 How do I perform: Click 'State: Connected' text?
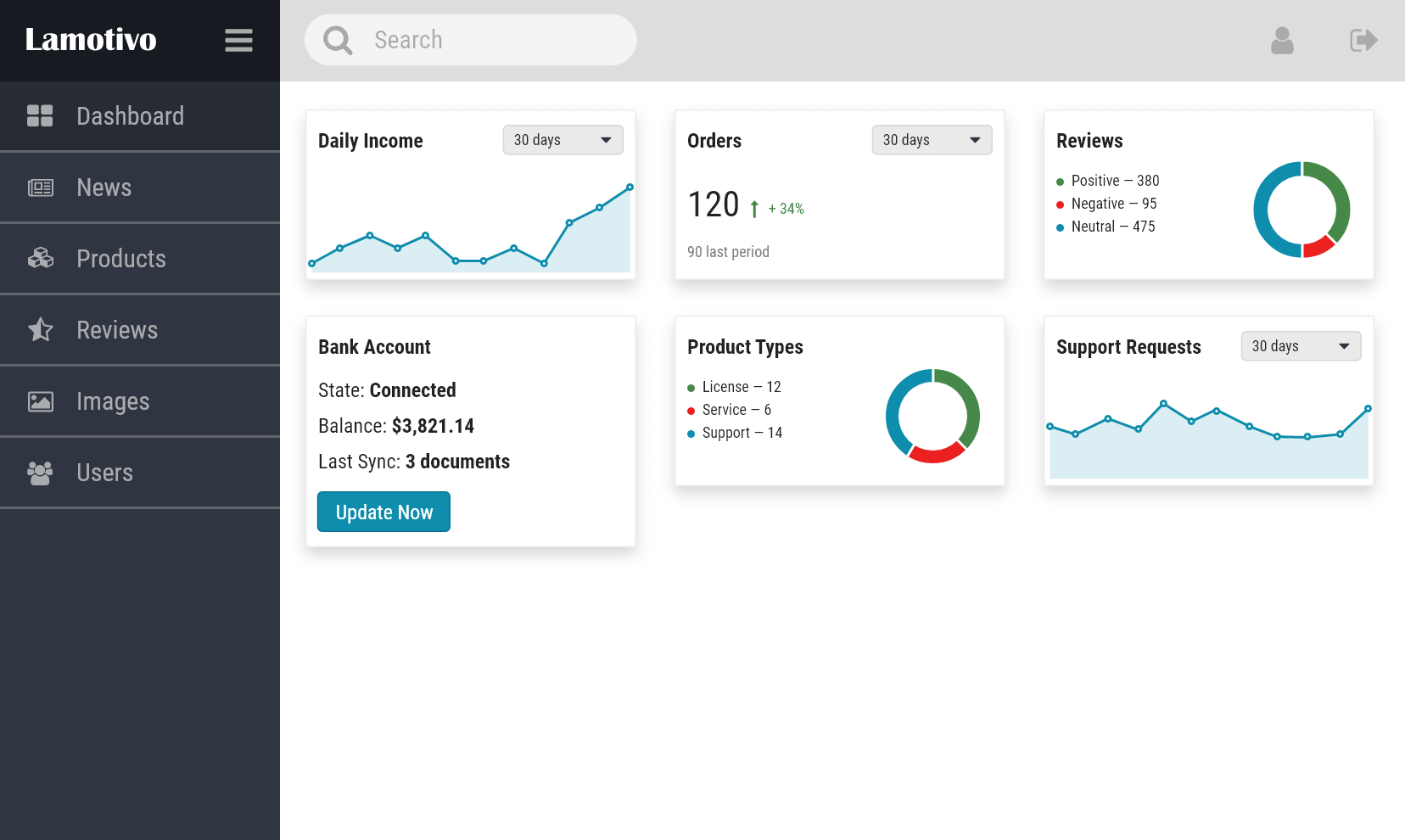(x=387, y=390)
